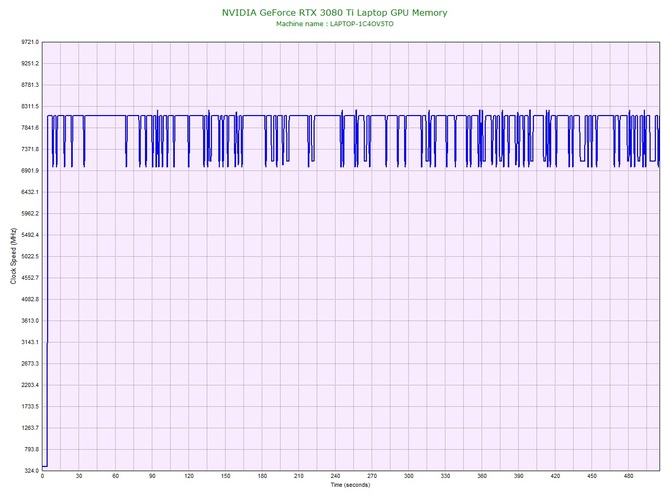Select the 360 tick on the time axis
This screenshot has width=670, height=502.
[482, 476]
